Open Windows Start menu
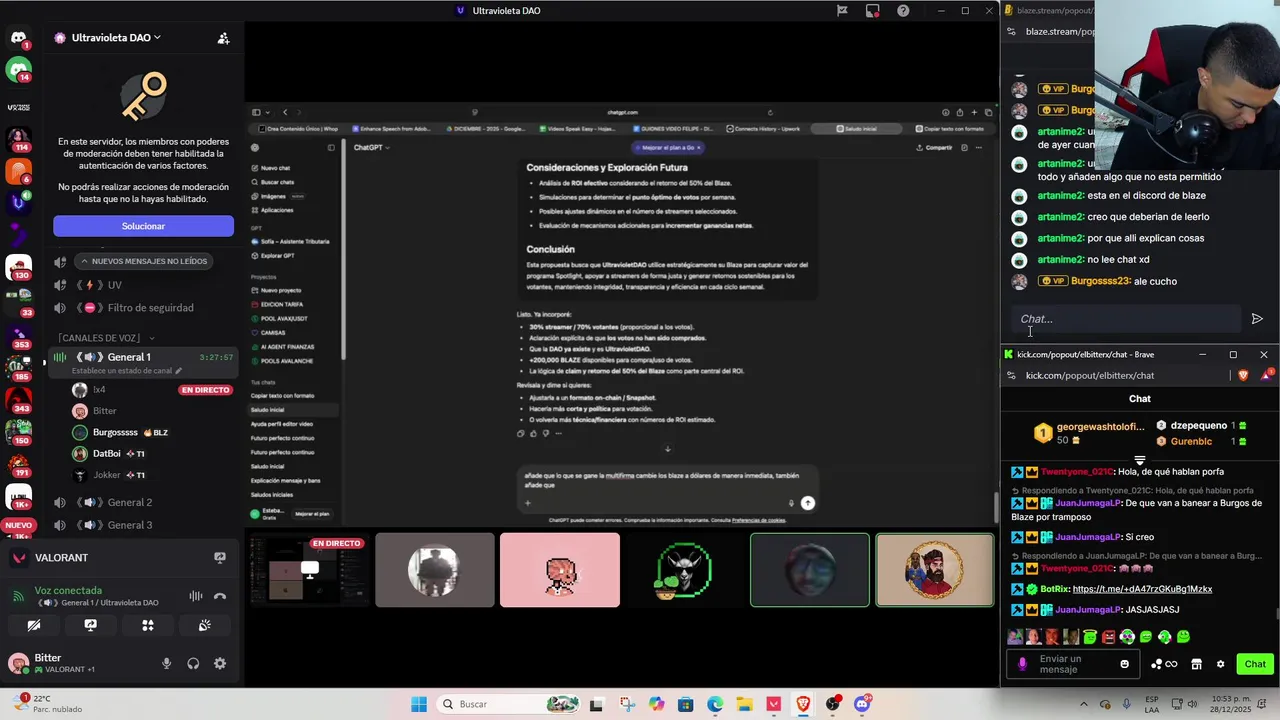Screen dimensions: 1280x720 pyautogui.click(x=418, y=704)
